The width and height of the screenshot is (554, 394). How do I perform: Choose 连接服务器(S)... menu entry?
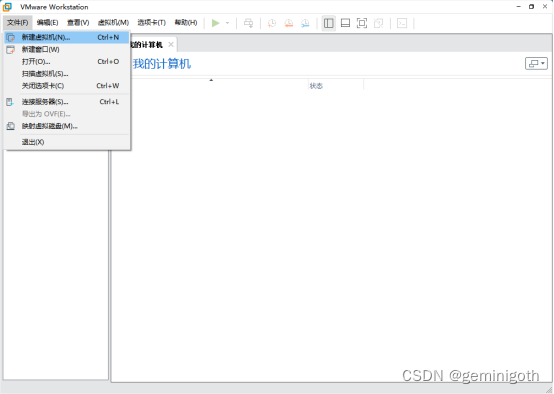tap(67, 102)
